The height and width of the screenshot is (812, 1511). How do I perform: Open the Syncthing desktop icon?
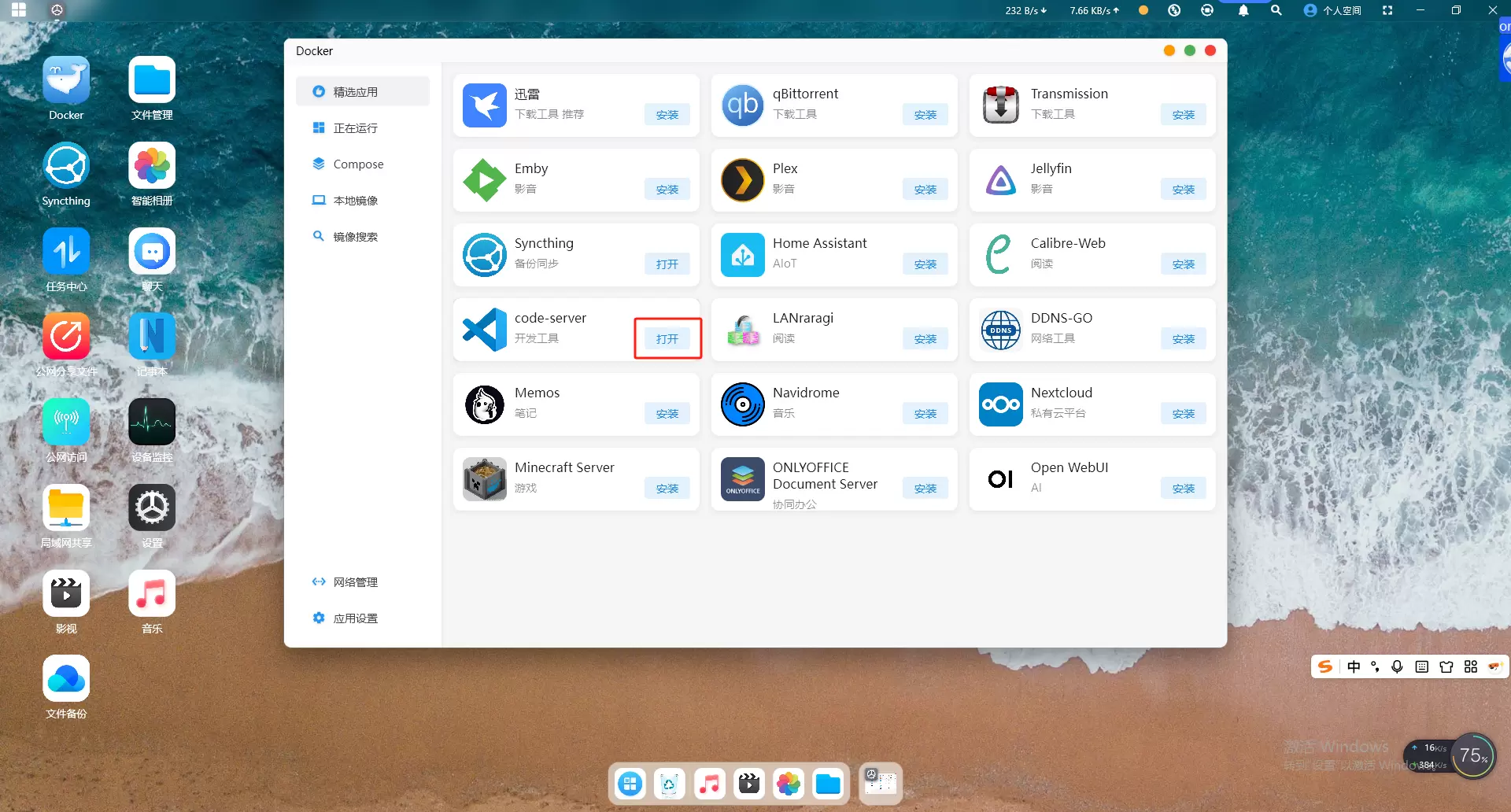[66, 166]
